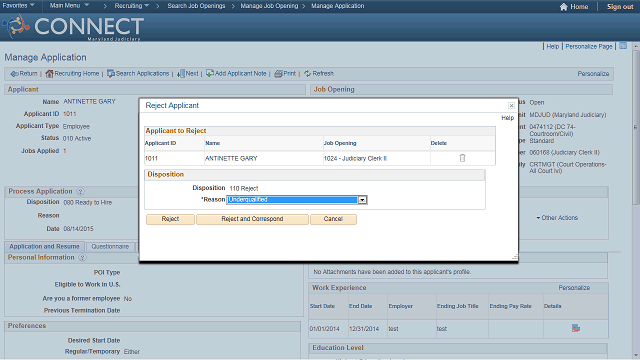
Task: Click the 01/01/2014 start date cell
Action: (x=324, y=329)
